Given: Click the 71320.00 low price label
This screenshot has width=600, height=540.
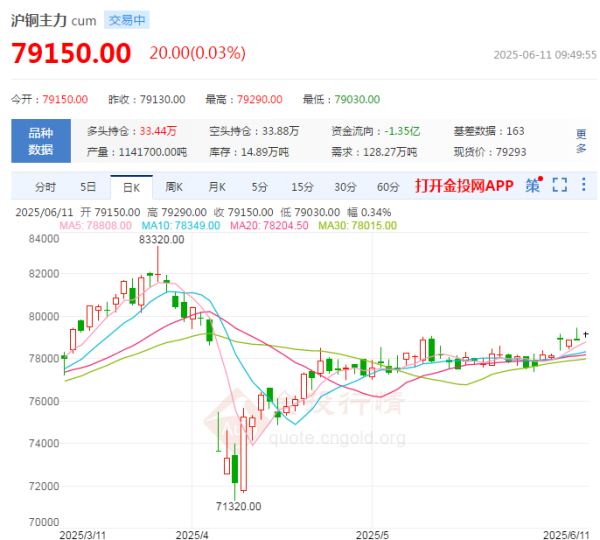Looking at the screenshot, I should pos(238,506).
